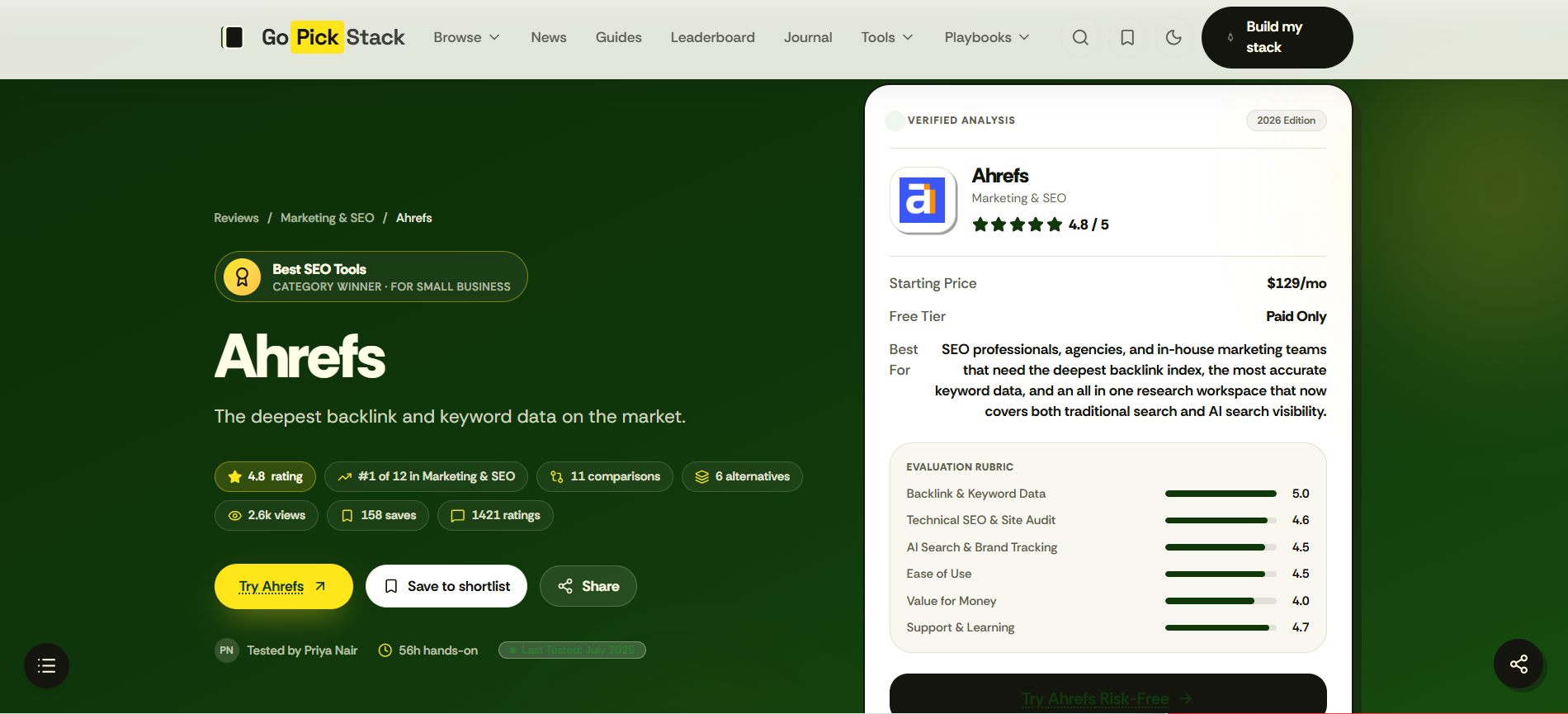1568x714 pixels.
Task: Open Marketing & SEO breadcrumb link
Action: pyautogui.click(x=328, y=218)
